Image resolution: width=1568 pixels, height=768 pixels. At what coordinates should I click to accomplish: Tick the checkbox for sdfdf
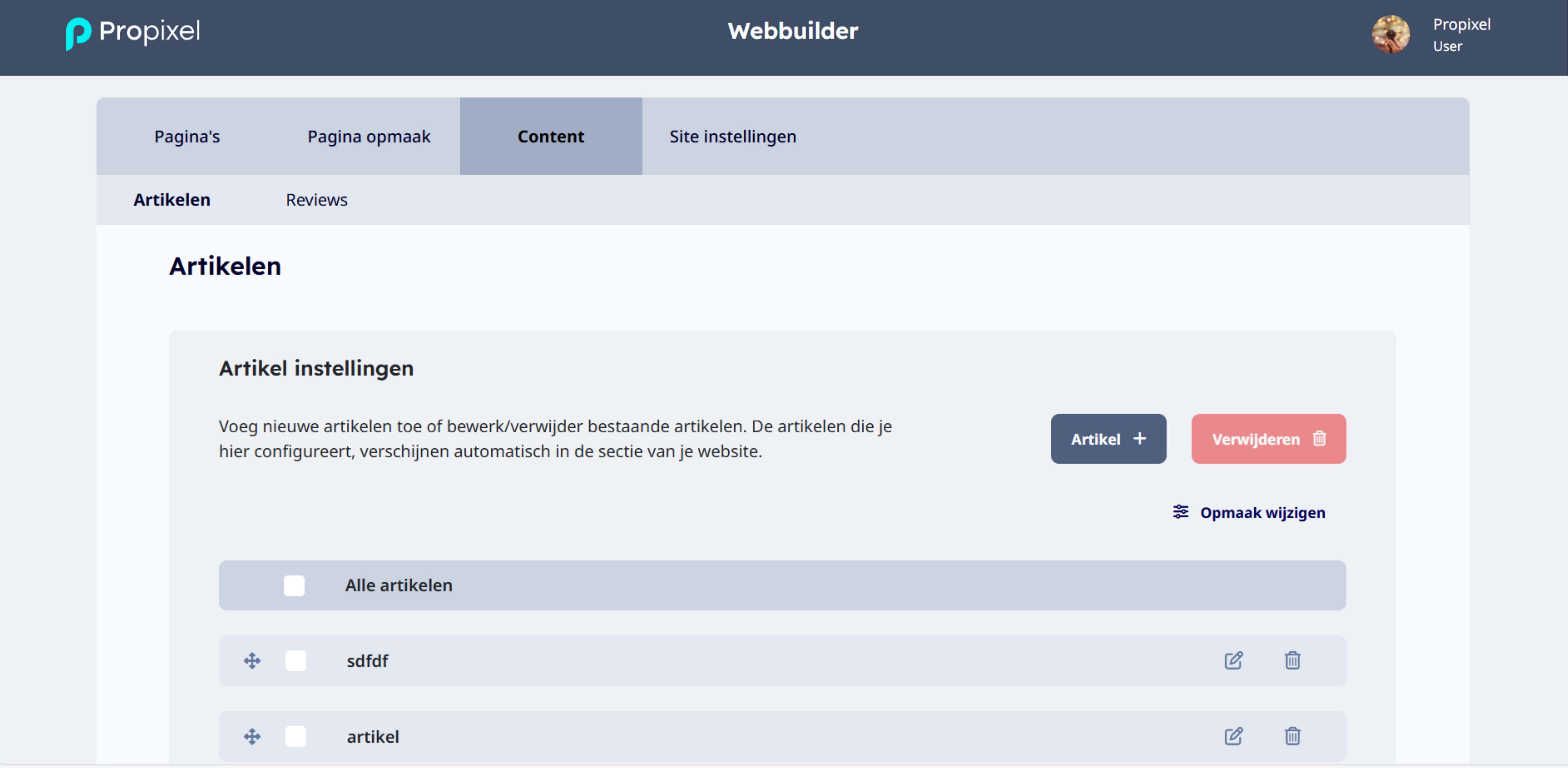(x=296, y=661)
